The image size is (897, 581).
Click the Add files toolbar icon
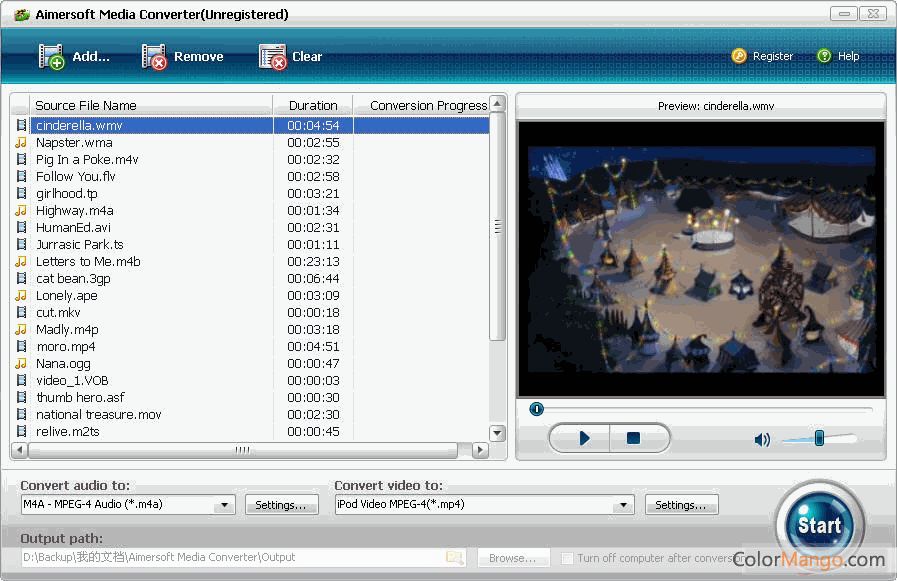pos(51,57)
